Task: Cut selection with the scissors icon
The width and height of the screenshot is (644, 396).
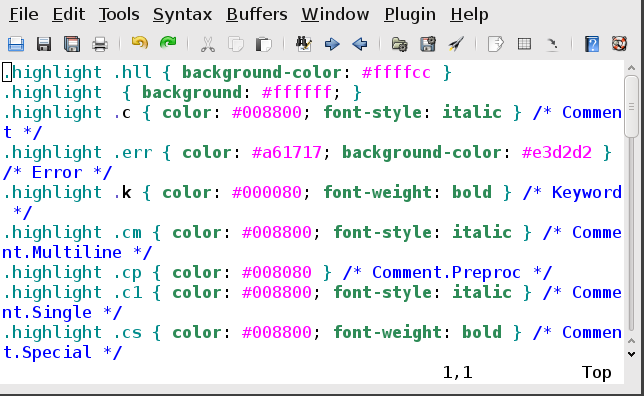Action: [208, 44]
